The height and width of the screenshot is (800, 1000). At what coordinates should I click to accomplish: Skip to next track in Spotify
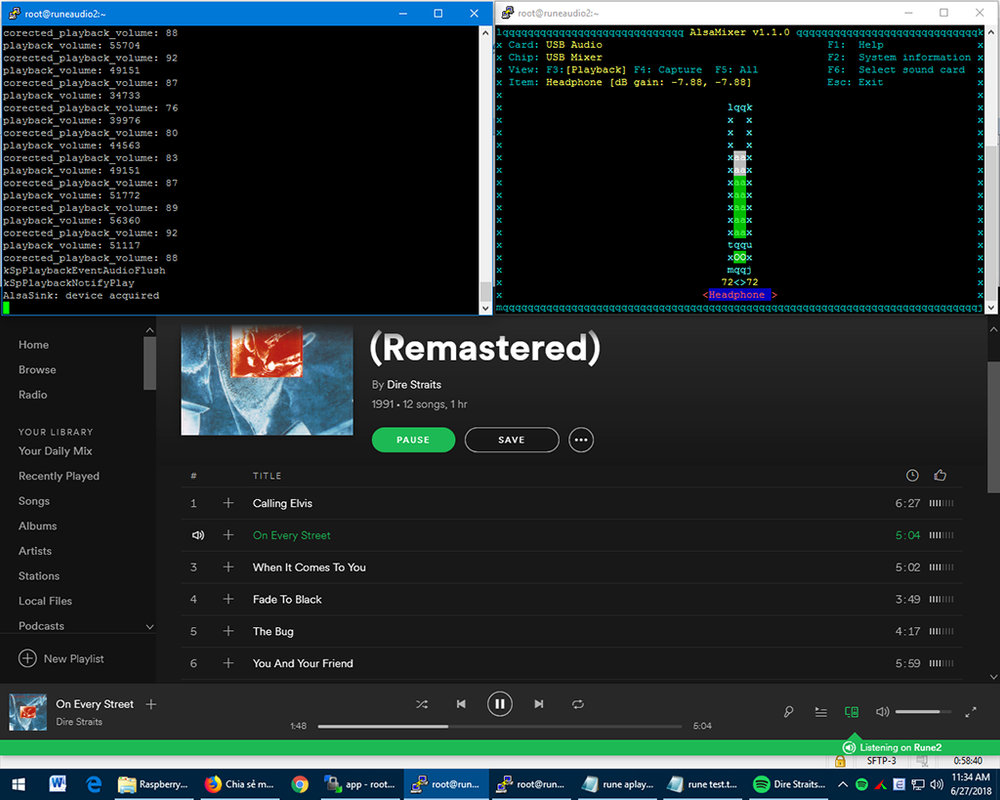click(x=539, y=704)
